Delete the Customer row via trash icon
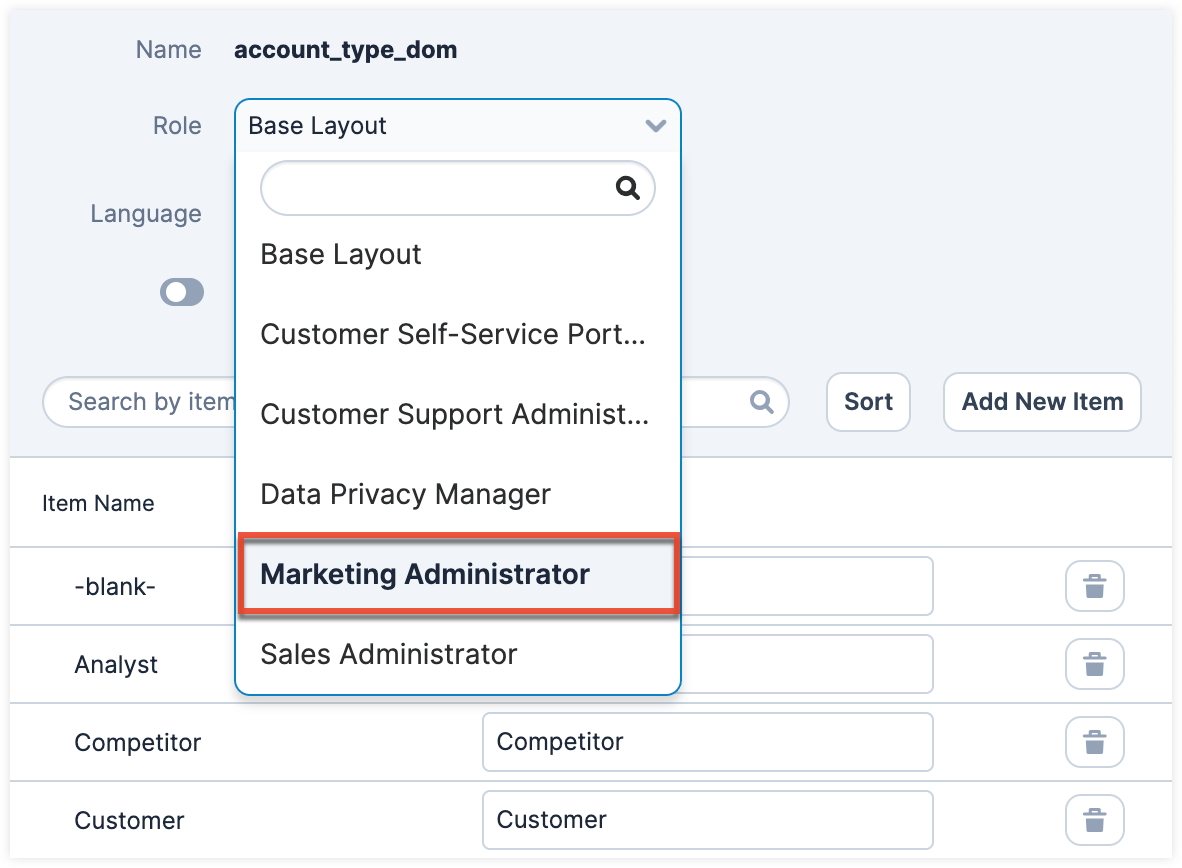 1095,820
